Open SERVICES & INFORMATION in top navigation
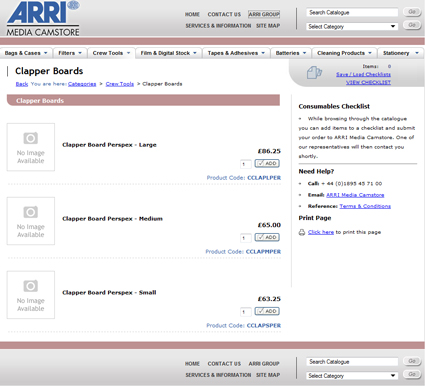 tap(218, 26)
